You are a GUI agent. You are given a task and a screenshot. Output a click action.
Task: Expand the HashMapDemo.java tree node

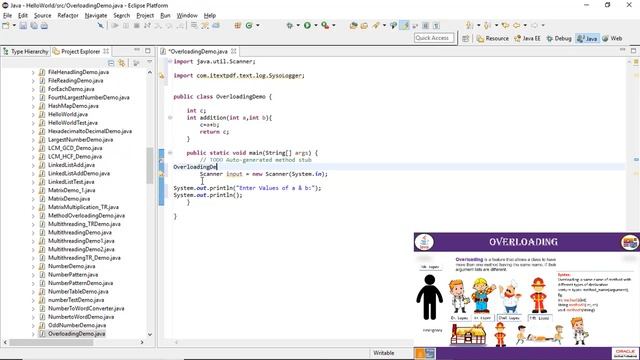click(x=33, y=106)
